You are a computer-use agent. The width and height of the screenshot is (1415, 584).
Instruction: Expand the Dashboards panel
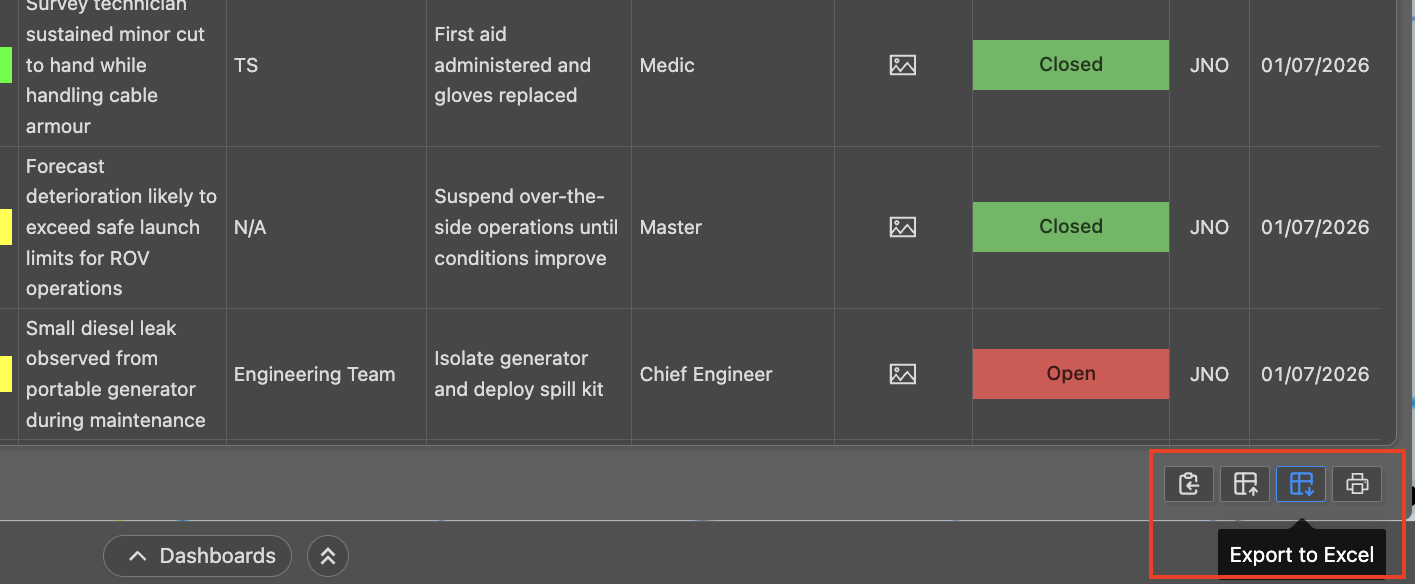point(198,556)
